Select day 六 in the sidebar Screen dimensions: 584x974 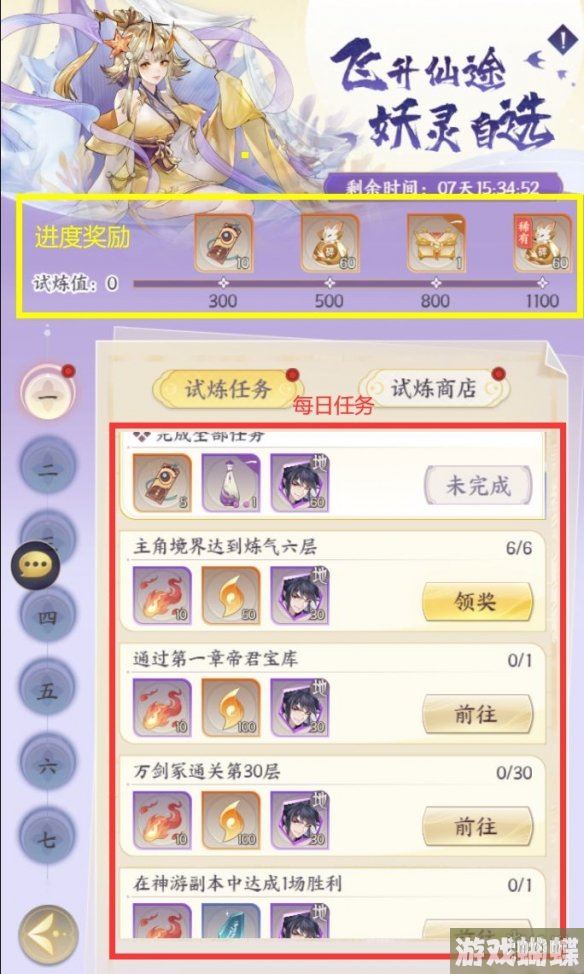click(x=48, y=765)
